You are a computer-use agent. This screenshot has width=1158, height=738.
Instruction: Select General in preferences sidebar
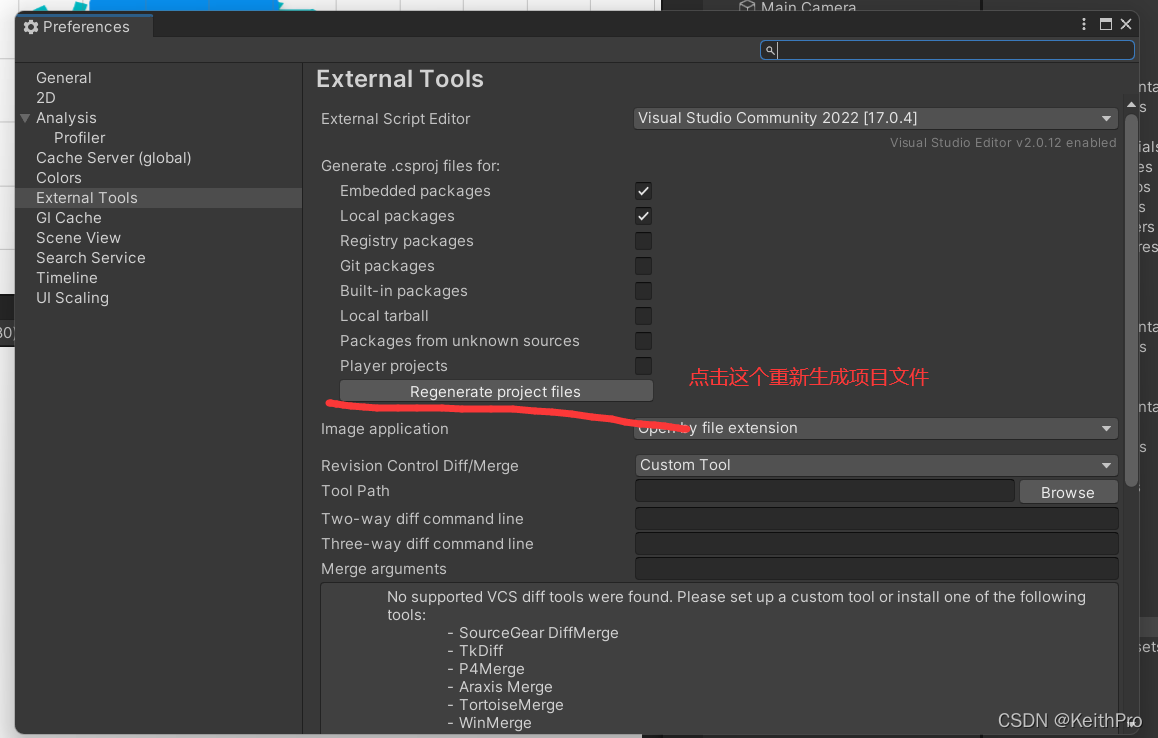click(x=63, y=78)
